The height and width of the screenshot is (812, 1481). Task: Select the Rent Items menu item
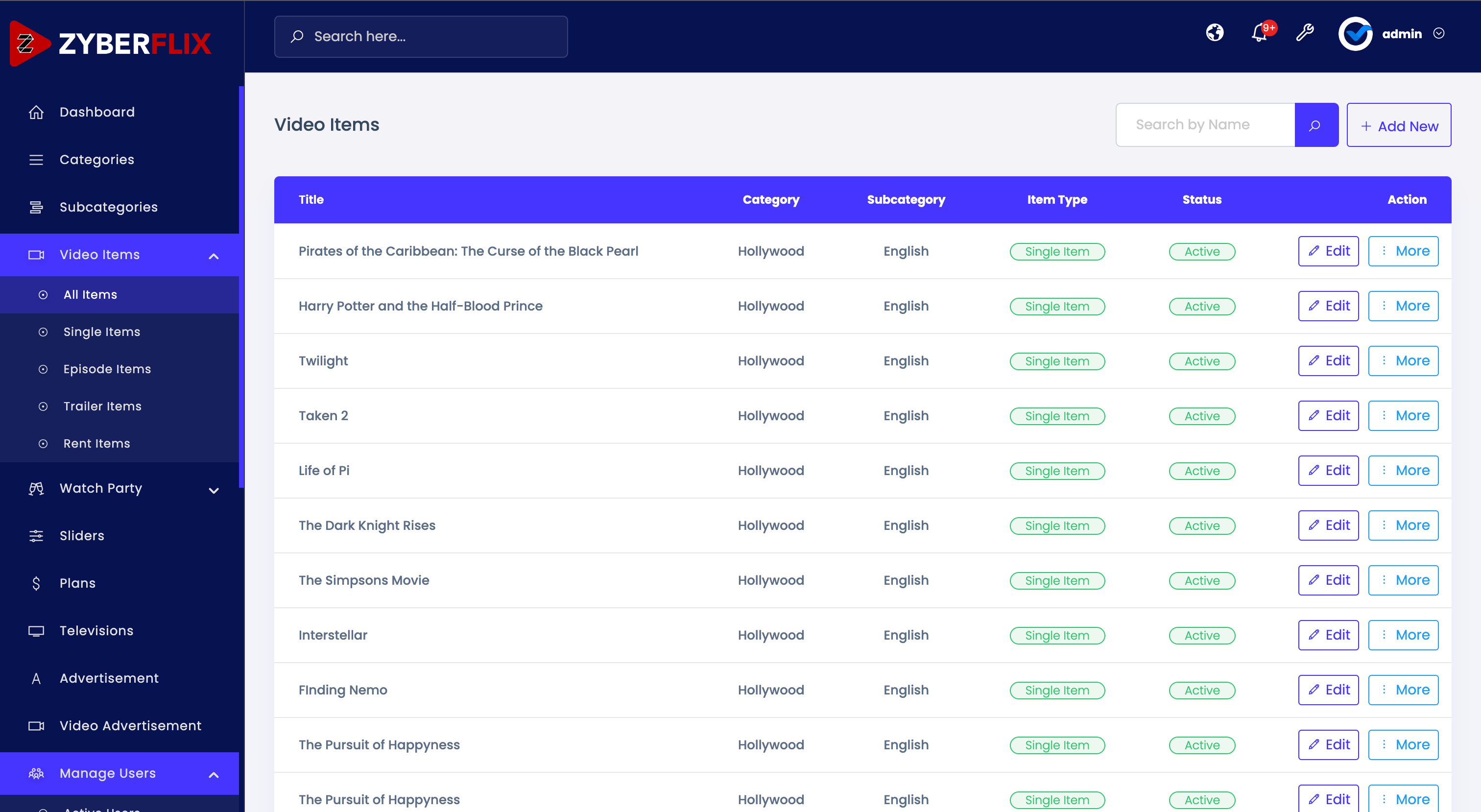[97, 443]
